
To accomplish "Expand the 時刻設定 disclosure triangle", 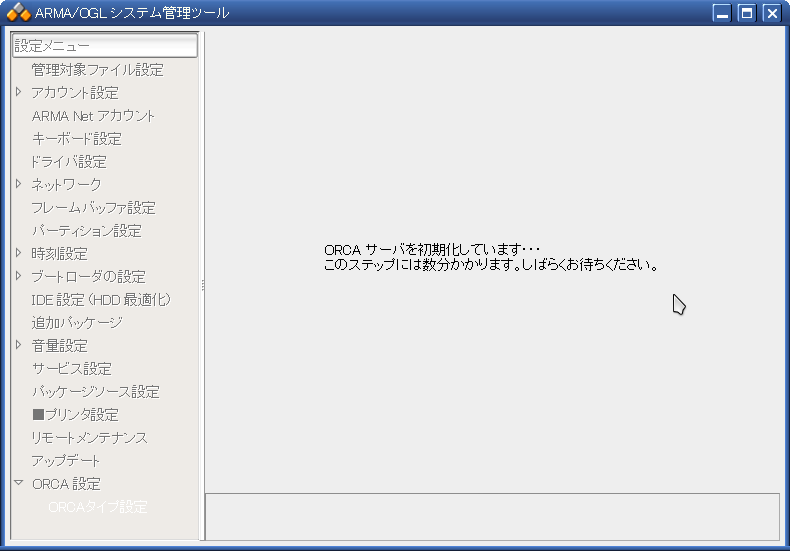I will click(x=18, y=253).
